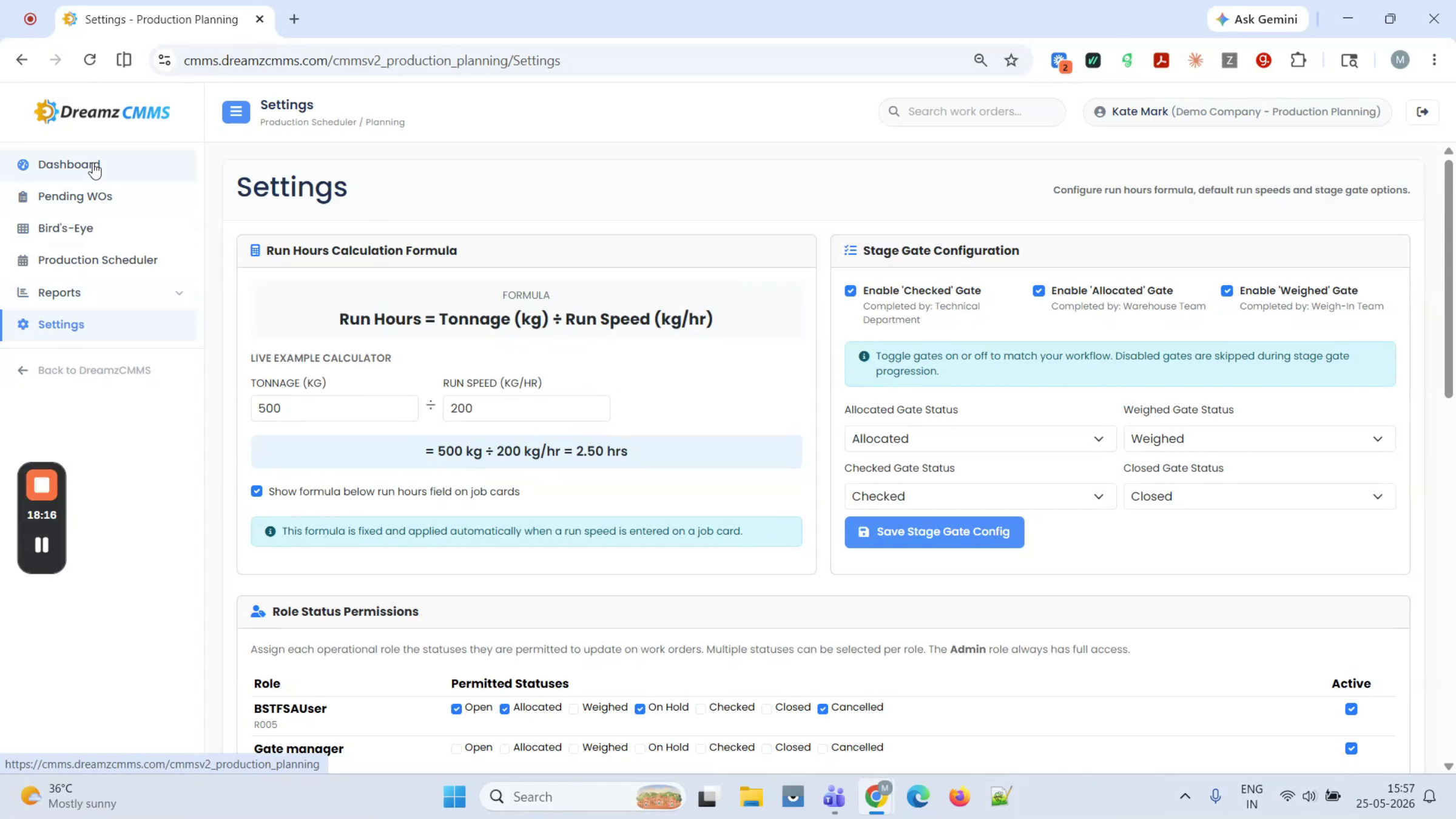Open the Closed Gate Status dropdown

tap(1259, 496)
